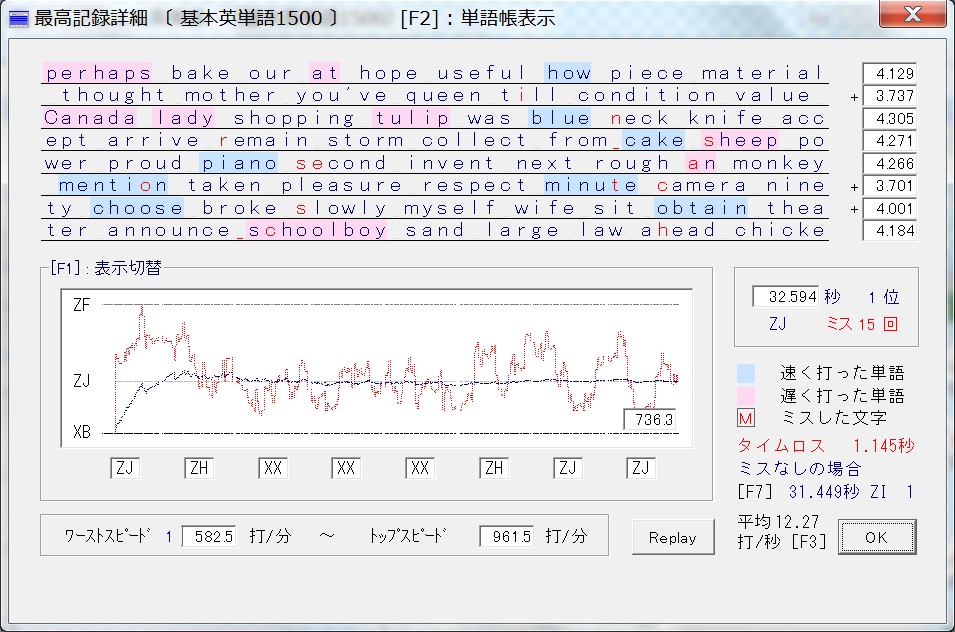Select the worst speed 582.5 field
955x632 pixels.
(210, 537)
